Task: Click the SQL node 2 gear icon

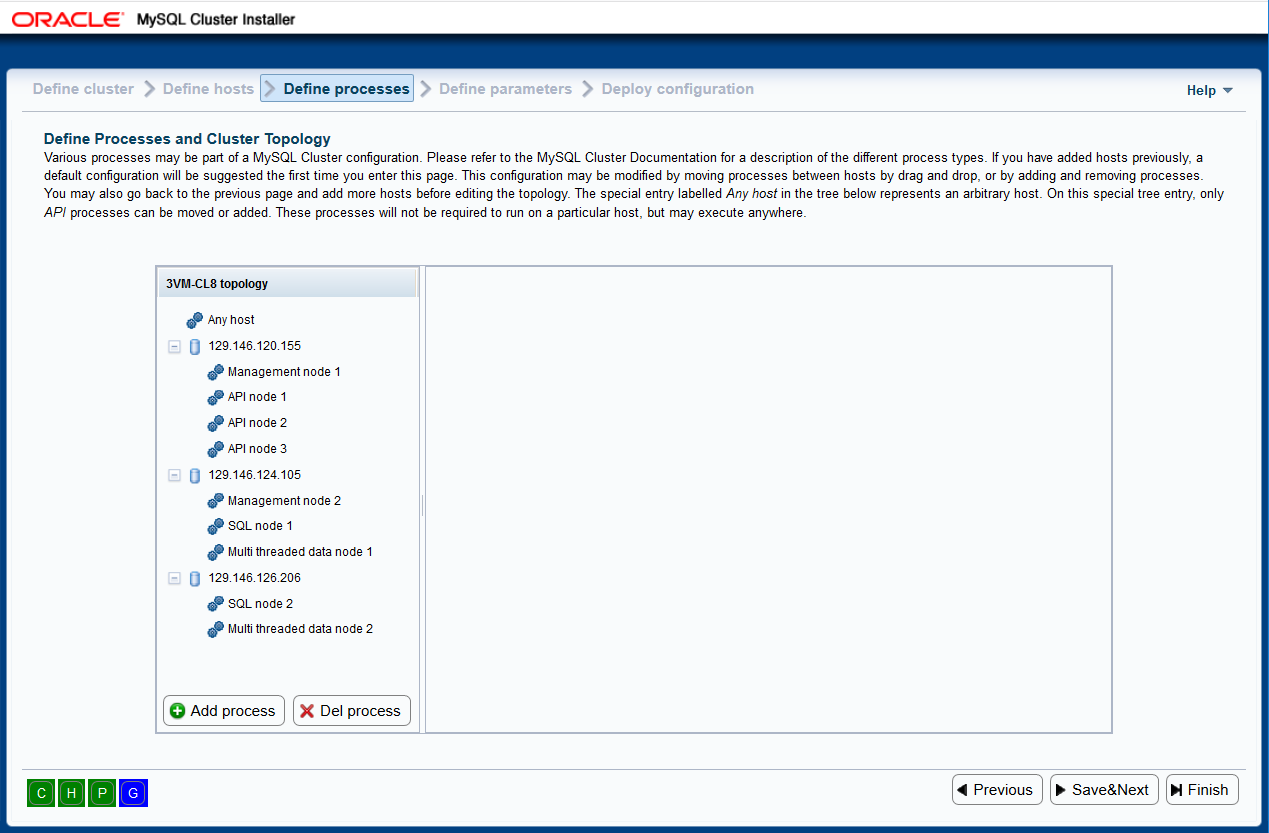Action: (x=215, y=604)
